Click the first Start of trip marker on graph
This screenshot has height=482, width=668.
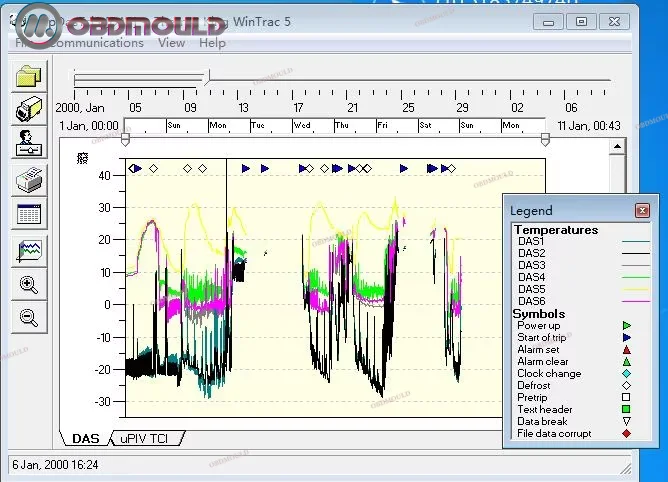137,169
